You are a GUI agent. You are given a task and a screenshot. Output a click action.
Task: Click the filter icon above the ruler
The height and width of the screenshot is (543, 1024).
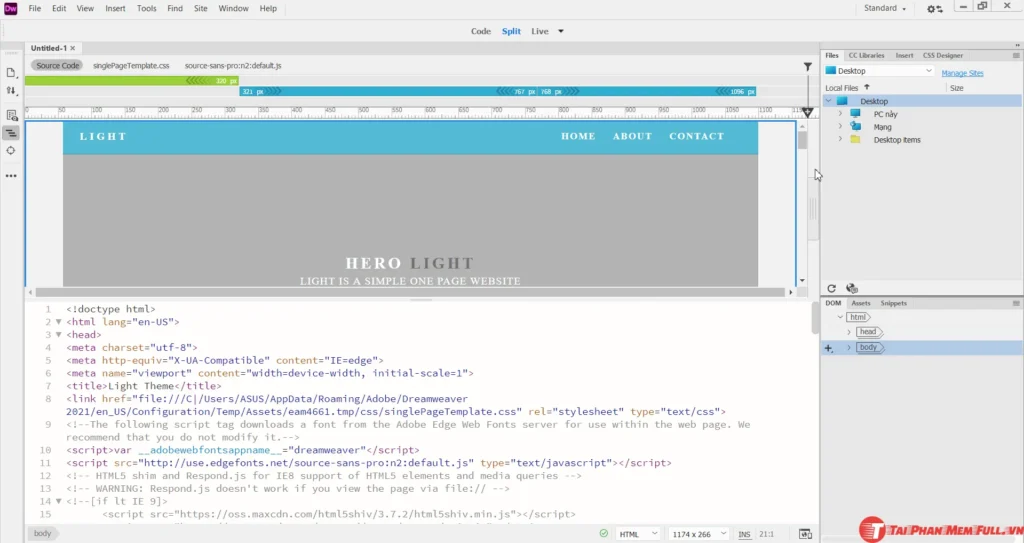(x=808, y=66)
